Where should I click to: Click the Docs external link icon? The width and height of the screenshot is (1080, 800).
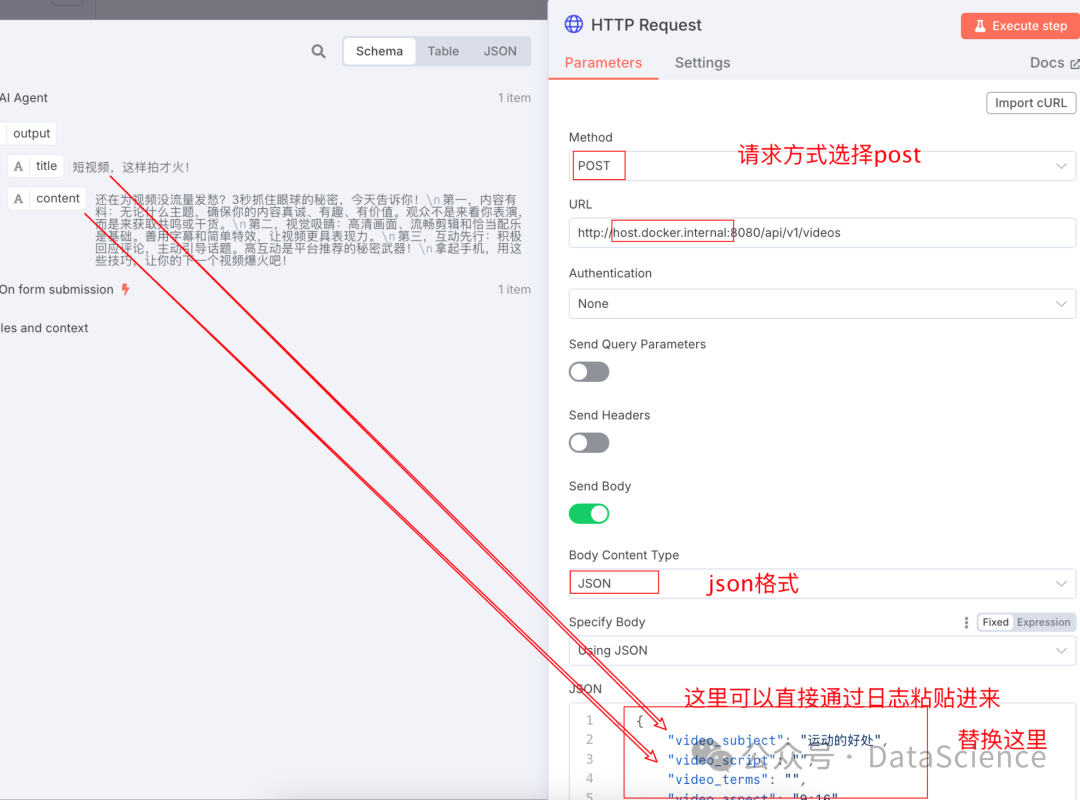[x=1074, y=63]
